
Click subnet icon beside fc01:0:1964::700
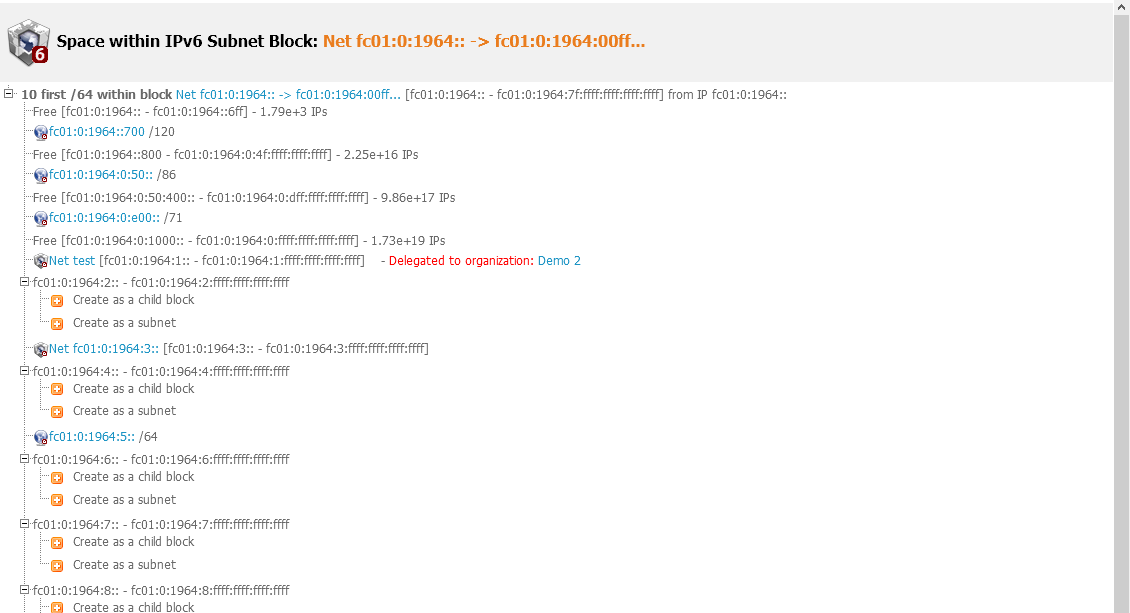click(41, 133)
